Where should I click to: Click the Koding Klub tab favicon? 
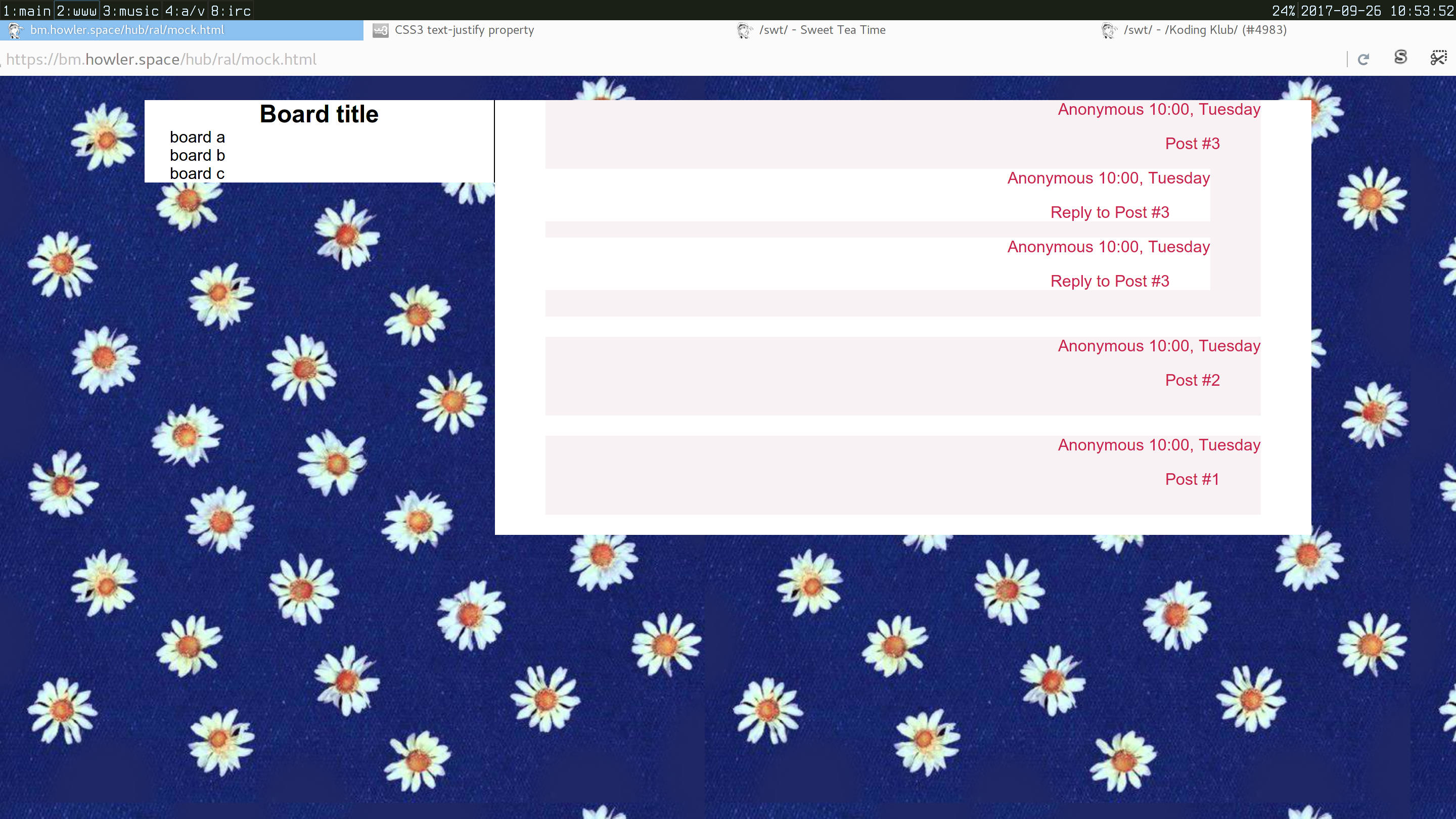[x=1109, y=30]
